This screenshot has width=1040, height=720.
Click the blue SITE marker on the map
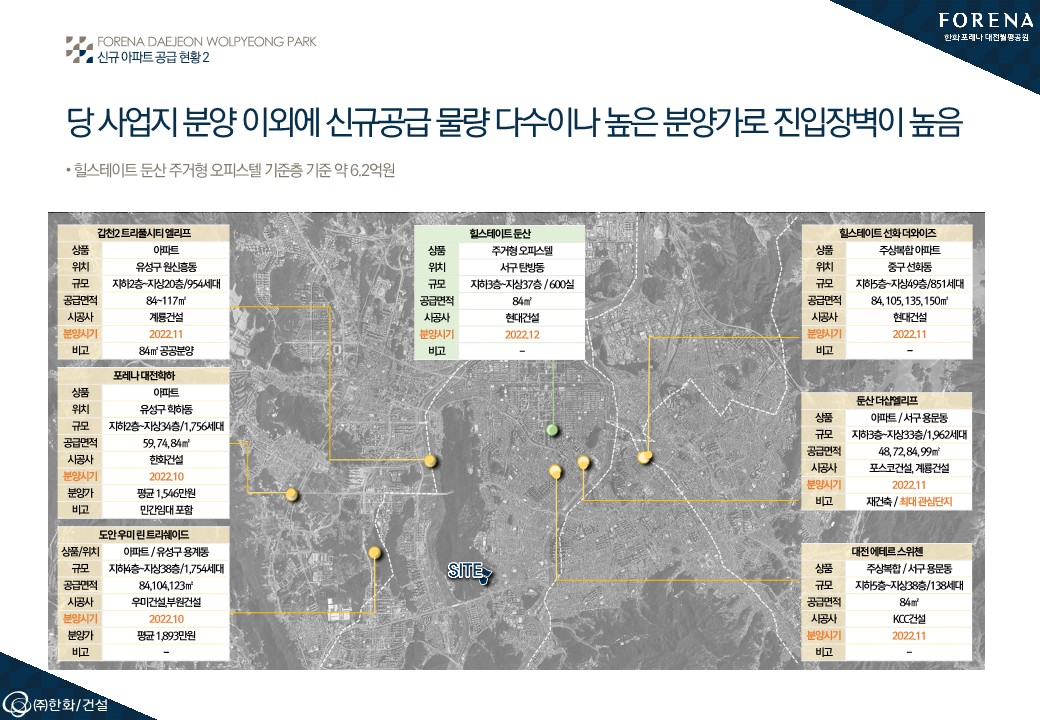click(470, 571)
